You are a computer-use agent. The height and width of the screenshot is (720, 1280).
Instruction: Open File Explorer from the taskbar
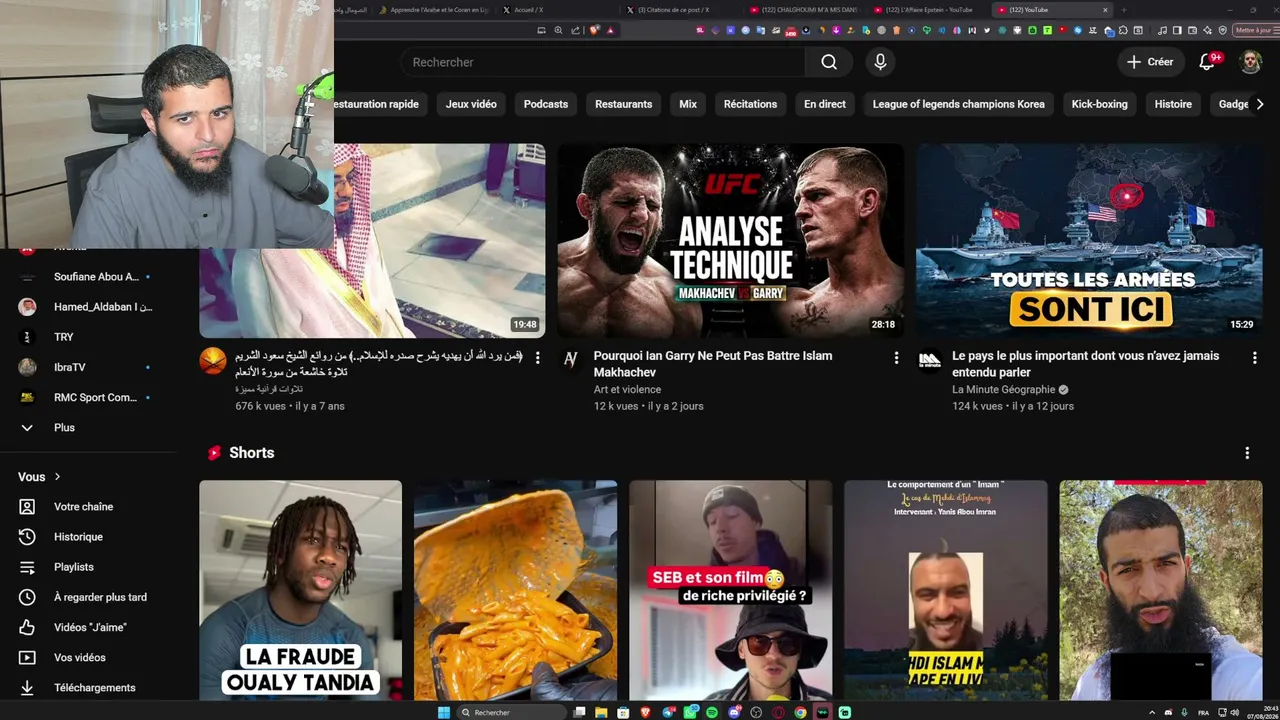(x=601, y=712)
